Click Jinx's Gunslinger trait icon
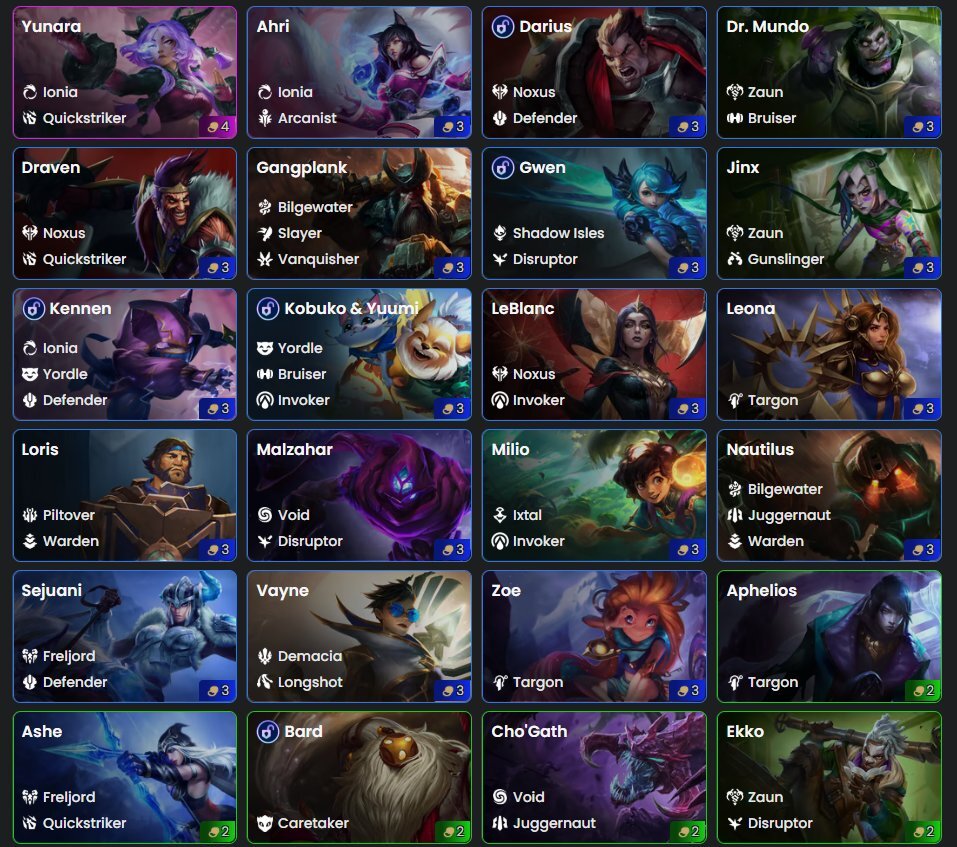 [x=735, y=259]
